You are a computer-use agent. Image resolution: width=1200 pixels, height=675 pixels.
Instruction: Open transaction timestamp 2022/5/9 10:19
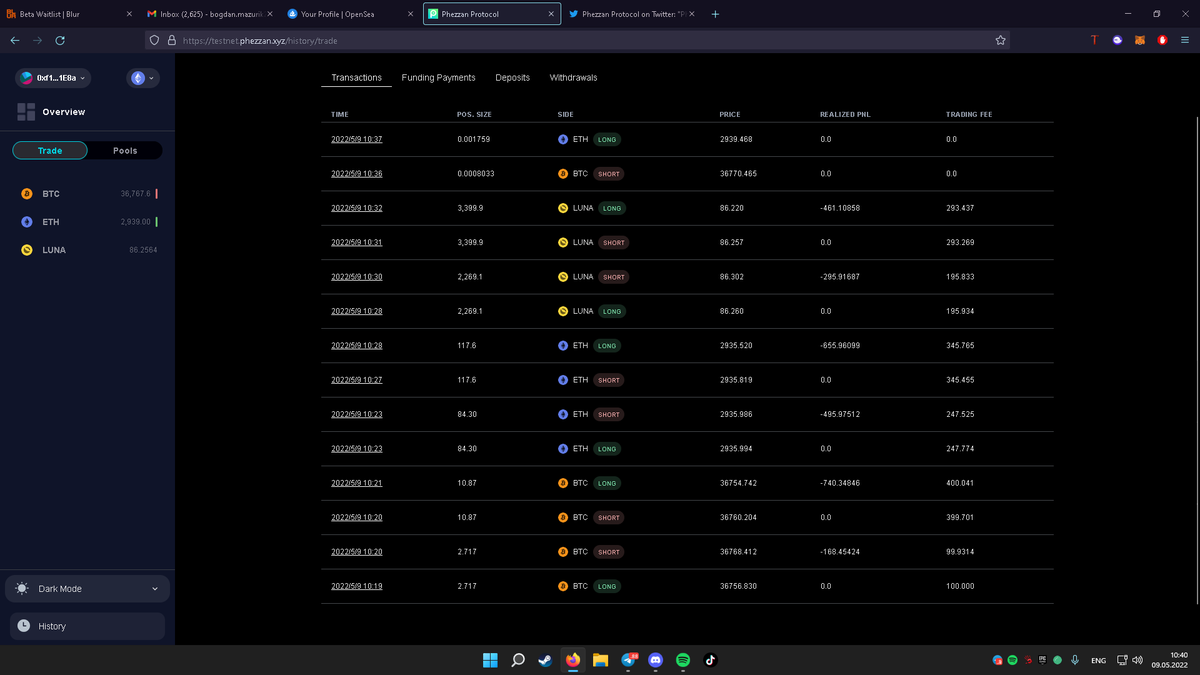click(357, 586)
